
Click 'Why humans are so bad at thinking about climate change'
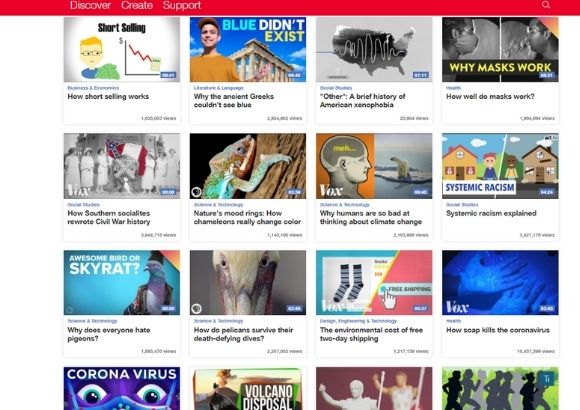tap(371, 218)
